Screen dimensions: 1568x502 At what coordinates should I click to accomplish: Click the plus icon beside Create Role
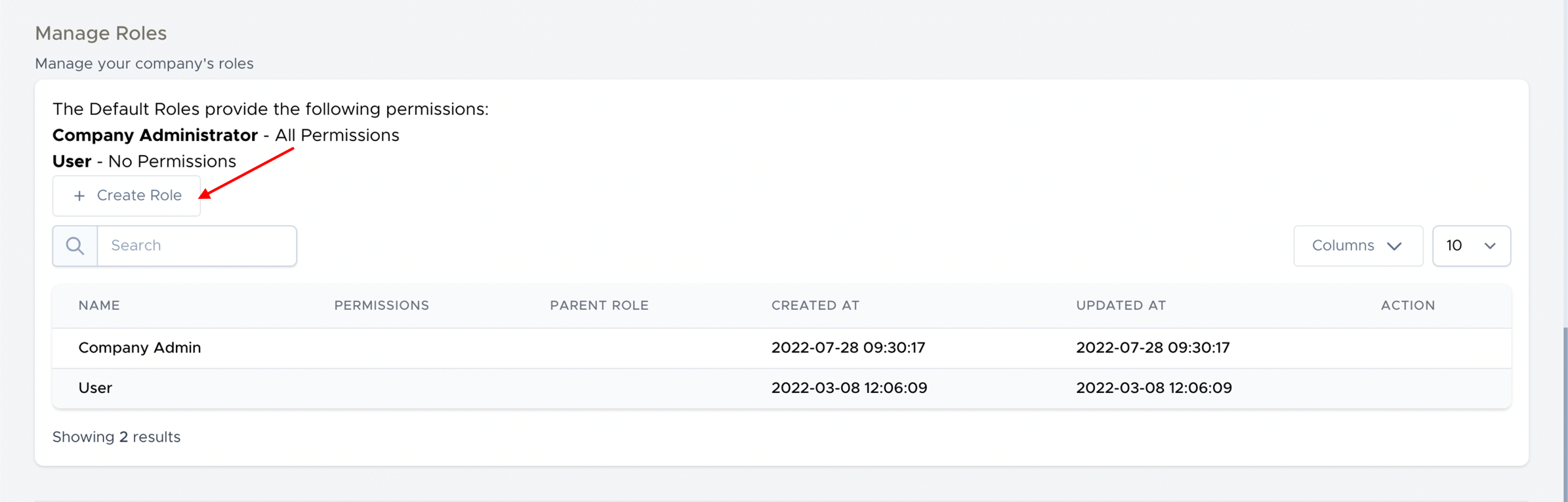pos(79,196)
